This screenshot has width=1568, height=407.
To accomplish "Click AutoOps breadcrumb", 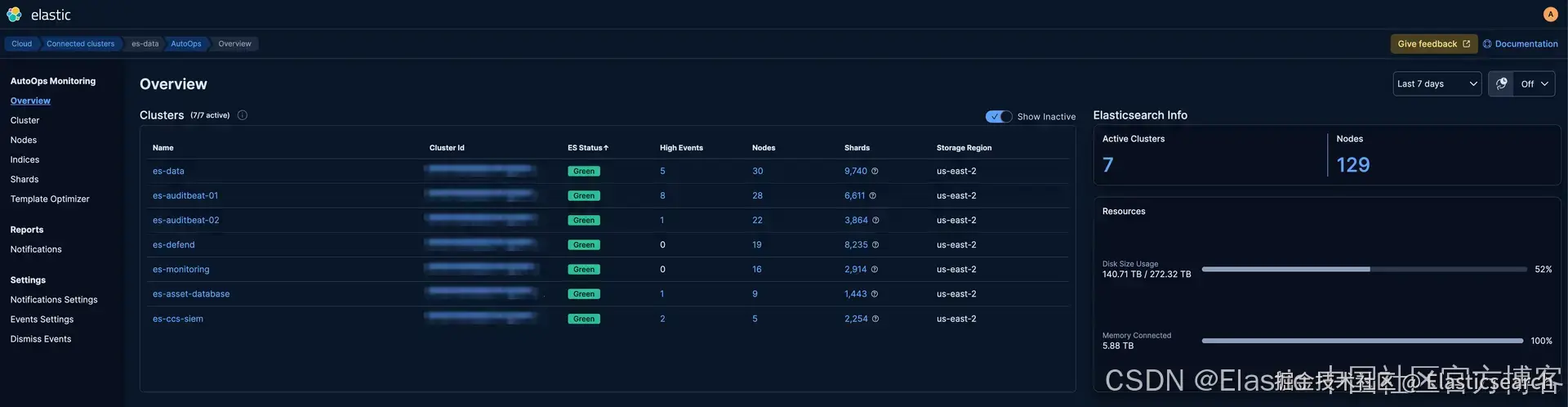I will click(185, 44).
